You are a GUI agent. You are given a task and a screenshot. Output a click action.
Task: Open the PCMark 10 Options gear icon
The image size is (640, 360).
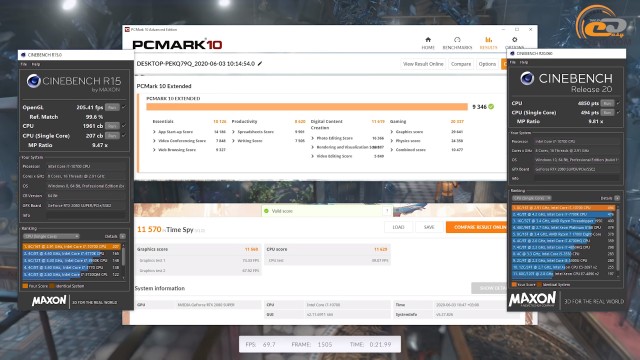point(514,40)
